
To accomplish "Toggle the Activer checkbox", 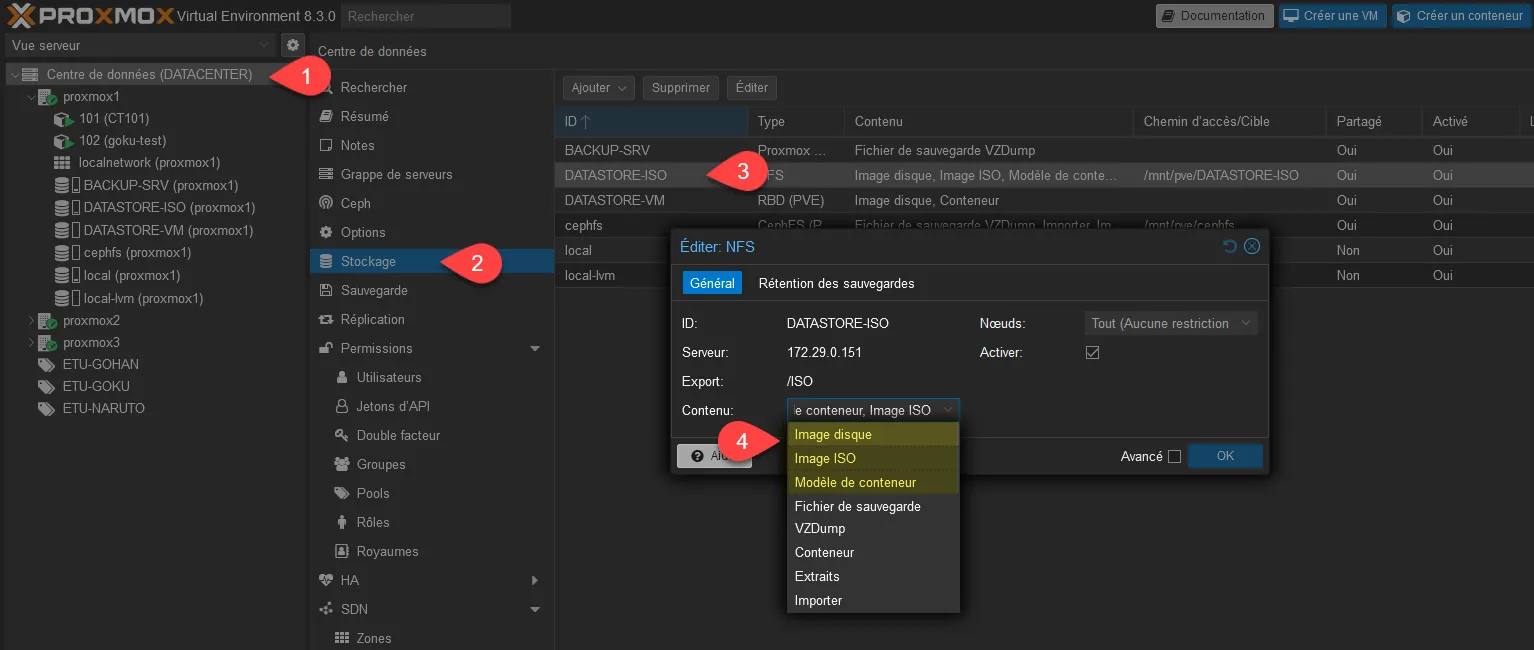I will [1092, 353].
